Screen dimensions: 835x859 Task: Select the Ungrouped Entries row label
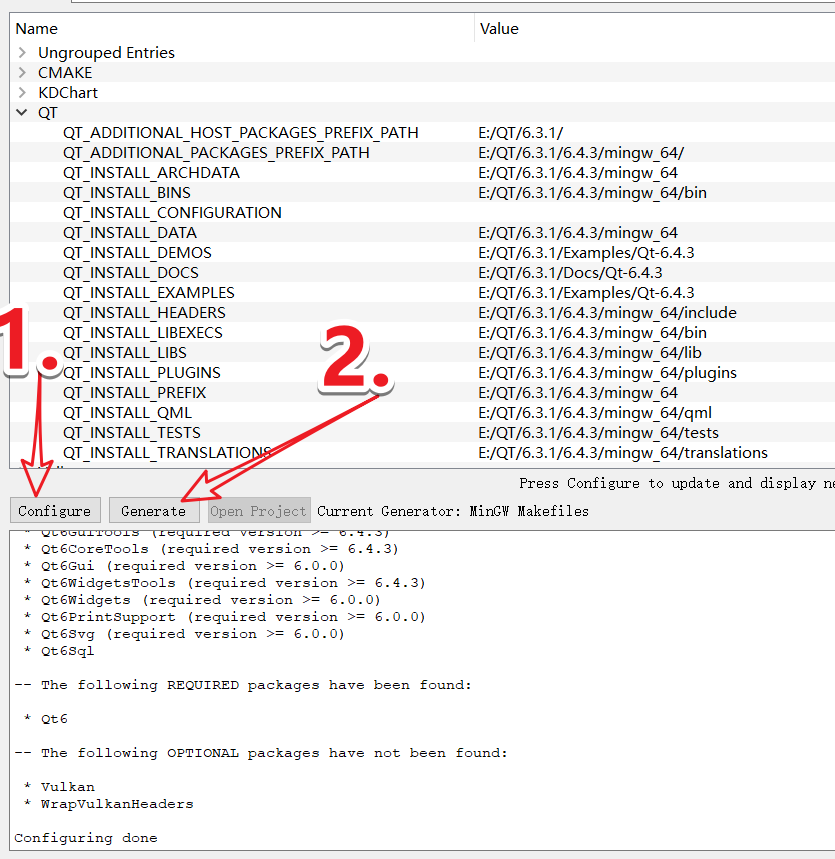click(x=106, y=53)
